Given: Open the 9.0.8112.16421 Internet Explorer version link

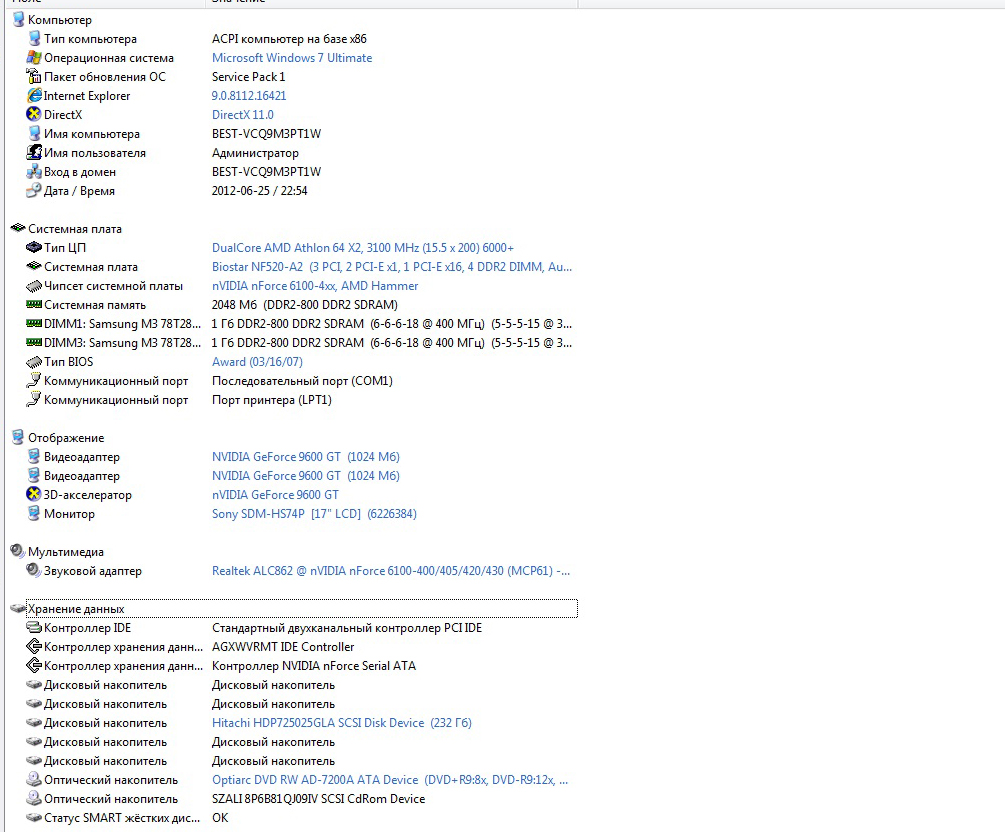Looking at the screenshot, I should [249, 96].
